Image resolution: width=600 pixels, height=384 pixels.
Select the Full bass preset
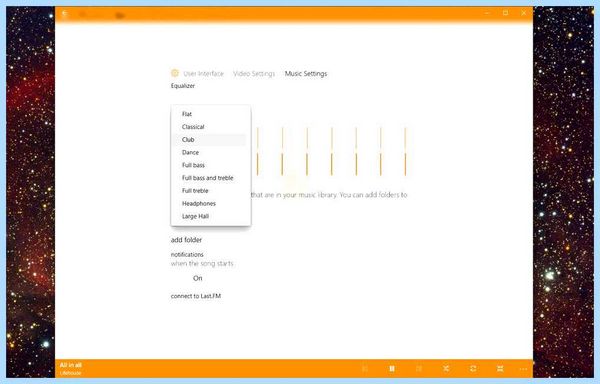[210, 165]
